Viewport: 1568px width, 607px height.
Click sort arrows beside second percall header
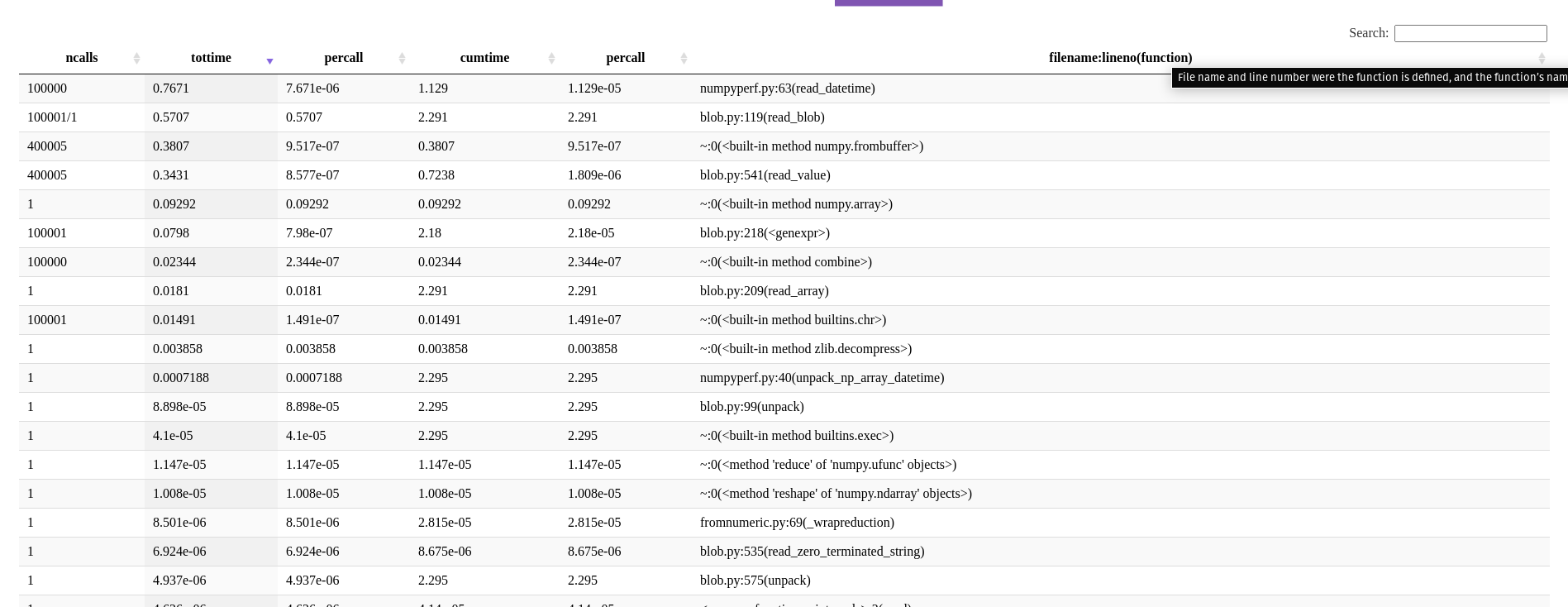(x=684, y=58)
